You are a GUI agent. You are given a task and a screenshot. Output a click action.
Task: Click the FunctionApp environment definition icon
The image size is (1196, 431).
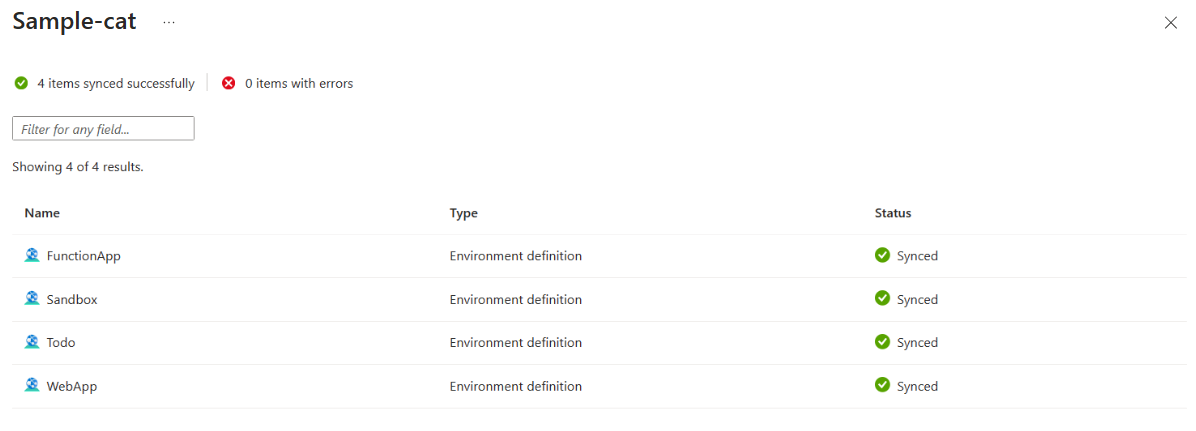[x=32, y=256]
